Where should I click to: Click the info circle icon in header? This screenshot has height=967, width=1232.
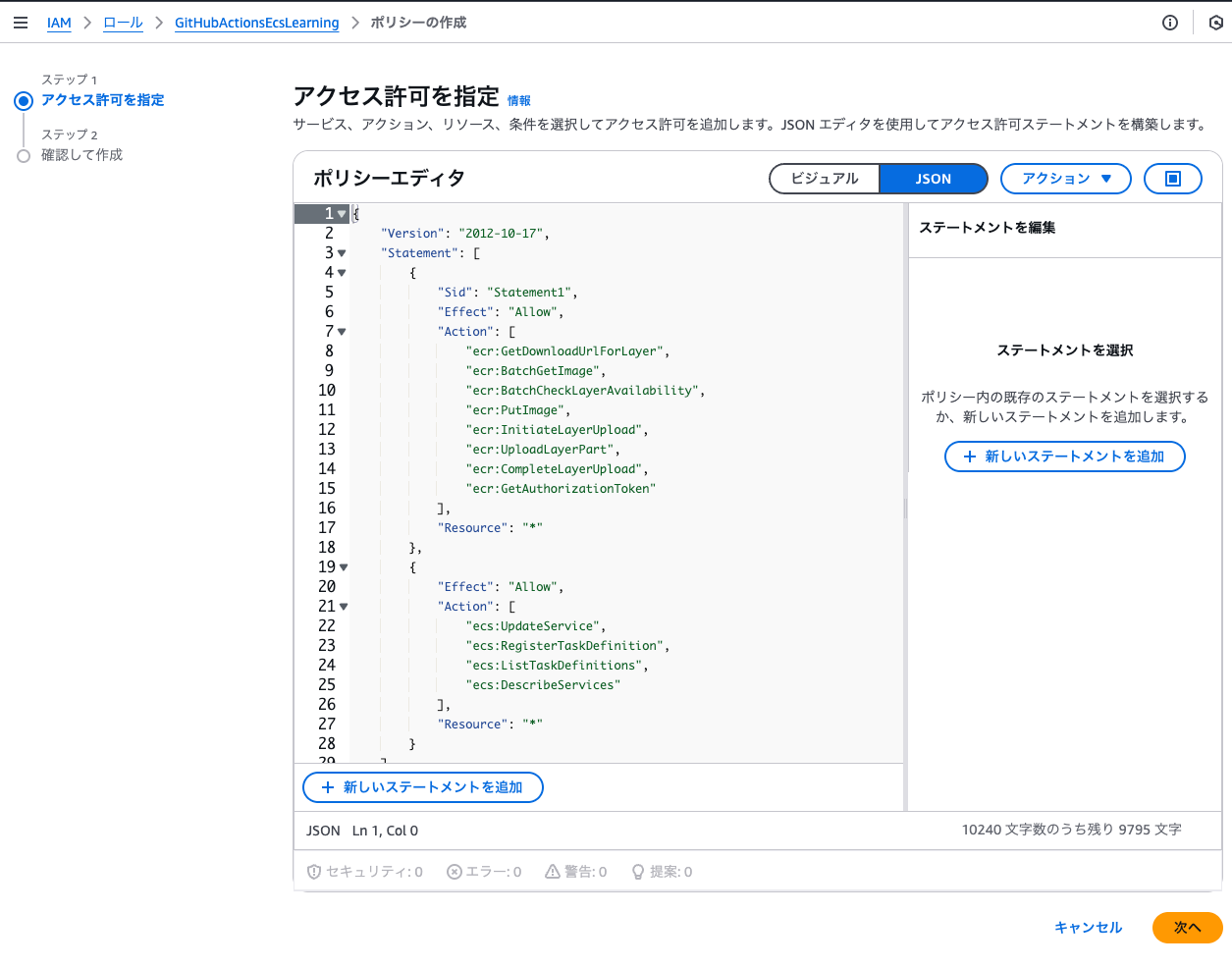pyautogui.click(x=1170, y=23)
